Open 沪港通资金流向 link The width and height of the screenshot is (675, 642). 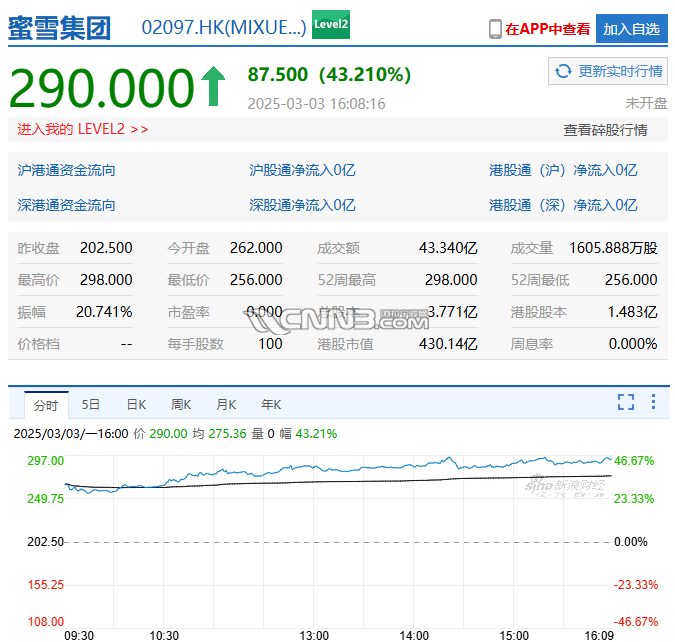point(66,170)
